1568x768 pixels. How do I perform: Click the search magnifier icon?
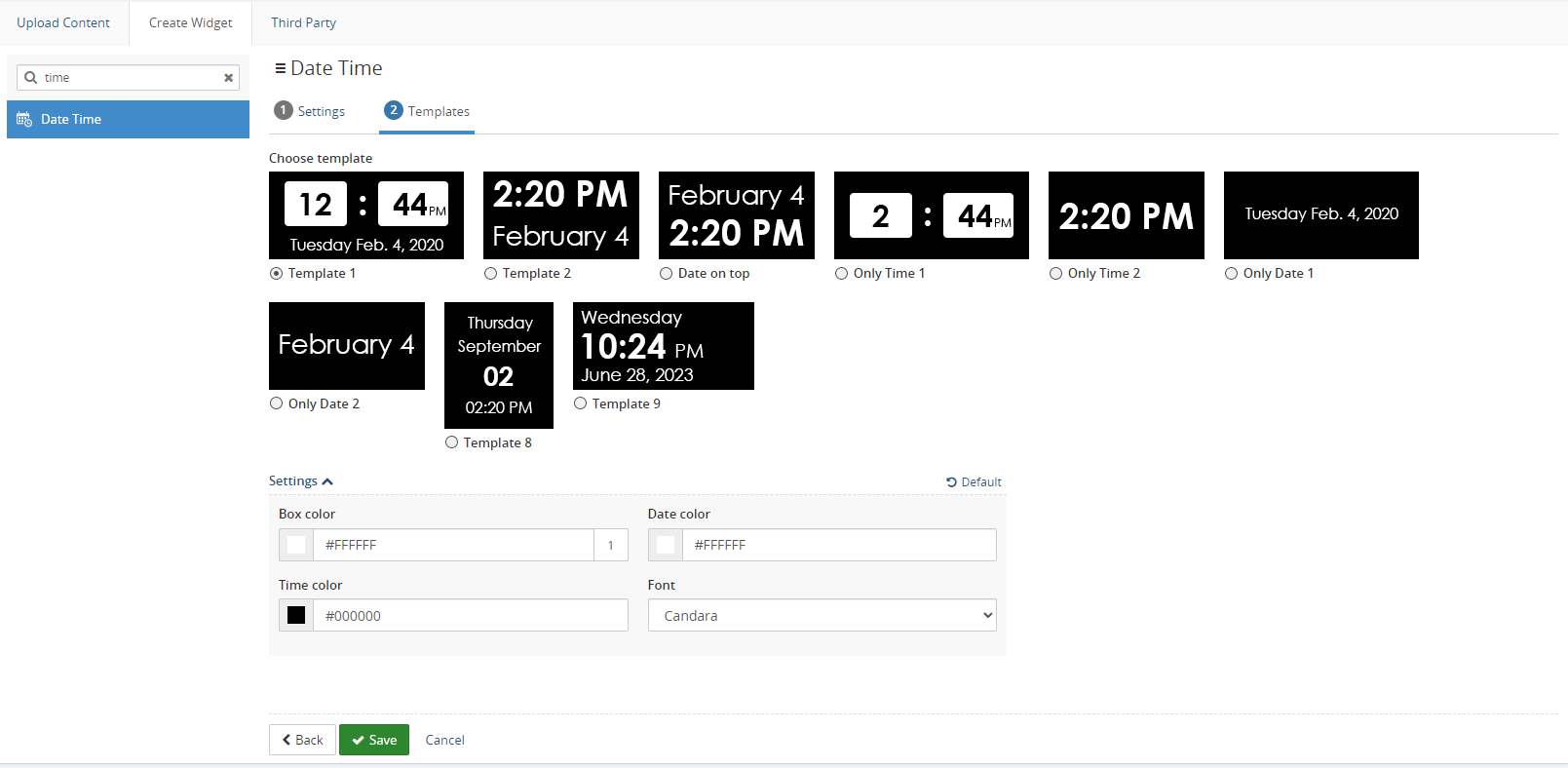[30, 77]
